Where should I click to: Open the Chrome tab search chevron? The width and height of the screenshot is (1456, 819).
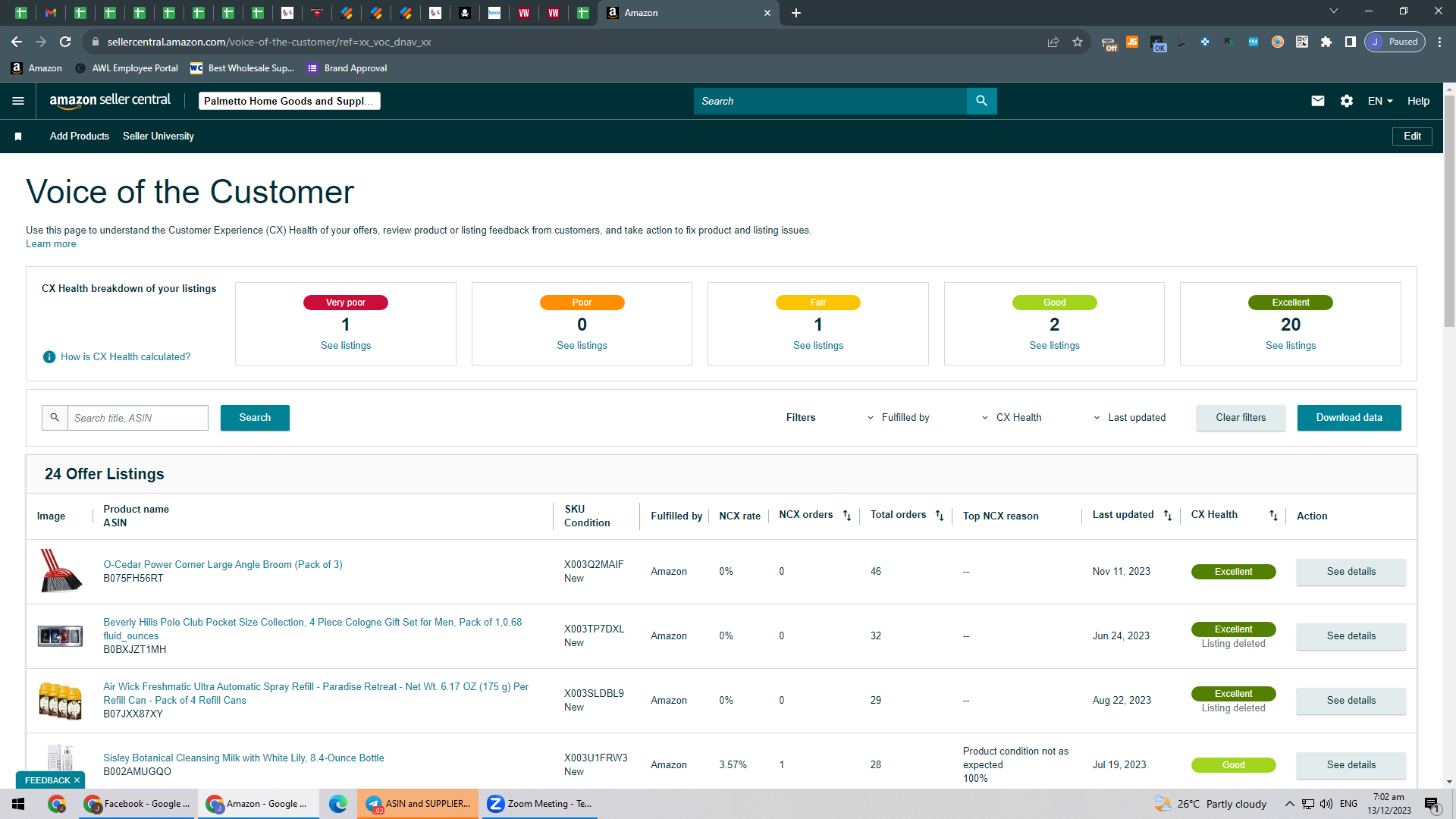coord(1334,11)
